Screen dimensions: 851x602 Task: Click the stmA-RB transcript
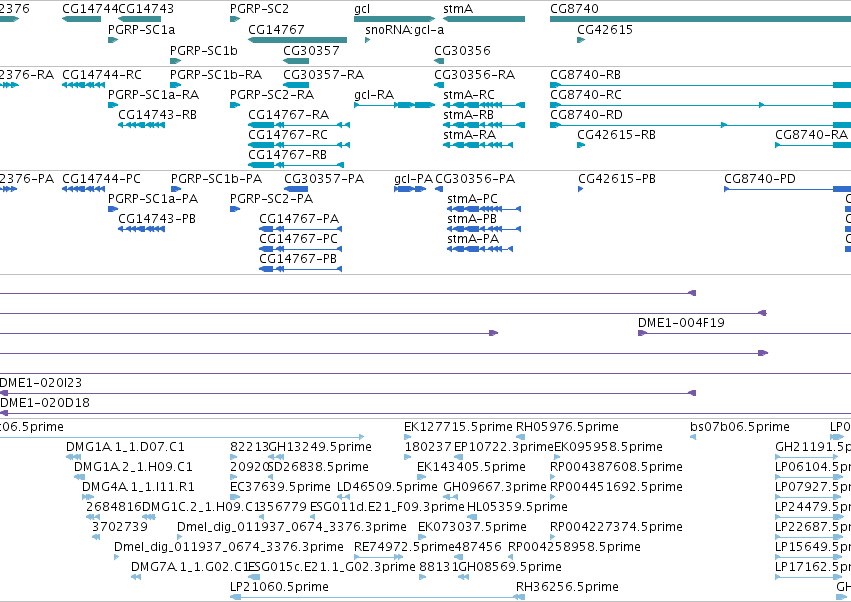click(484, 125)
